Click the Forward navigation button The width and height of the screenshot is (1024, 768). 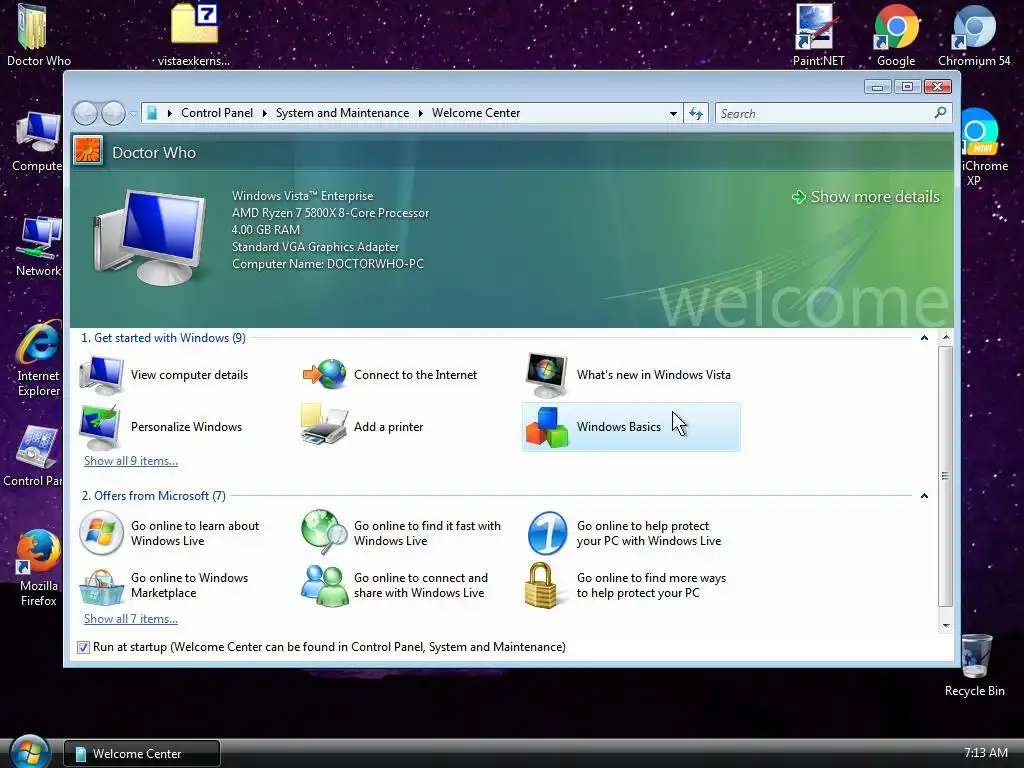tap(113, 114)
